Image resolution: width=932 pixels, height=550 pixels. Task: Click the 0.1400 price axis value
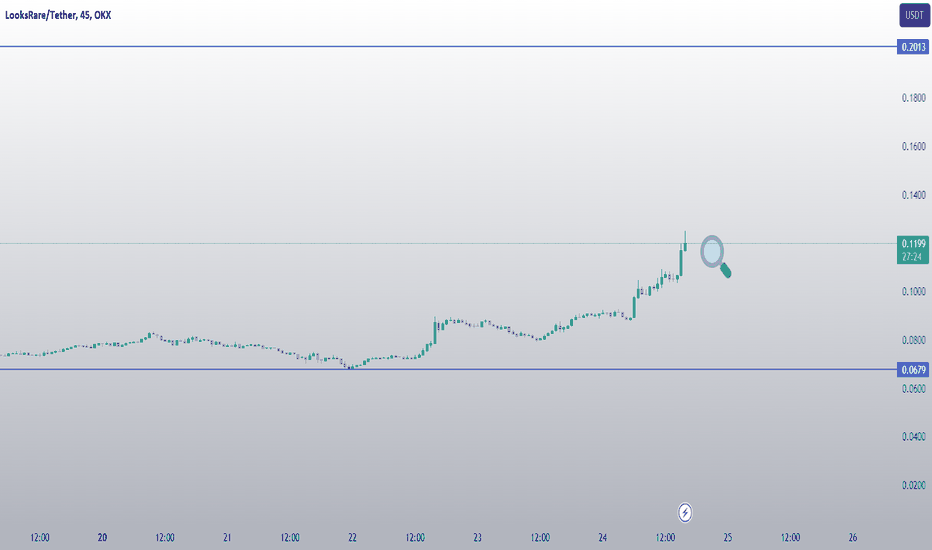coord(914,195)
